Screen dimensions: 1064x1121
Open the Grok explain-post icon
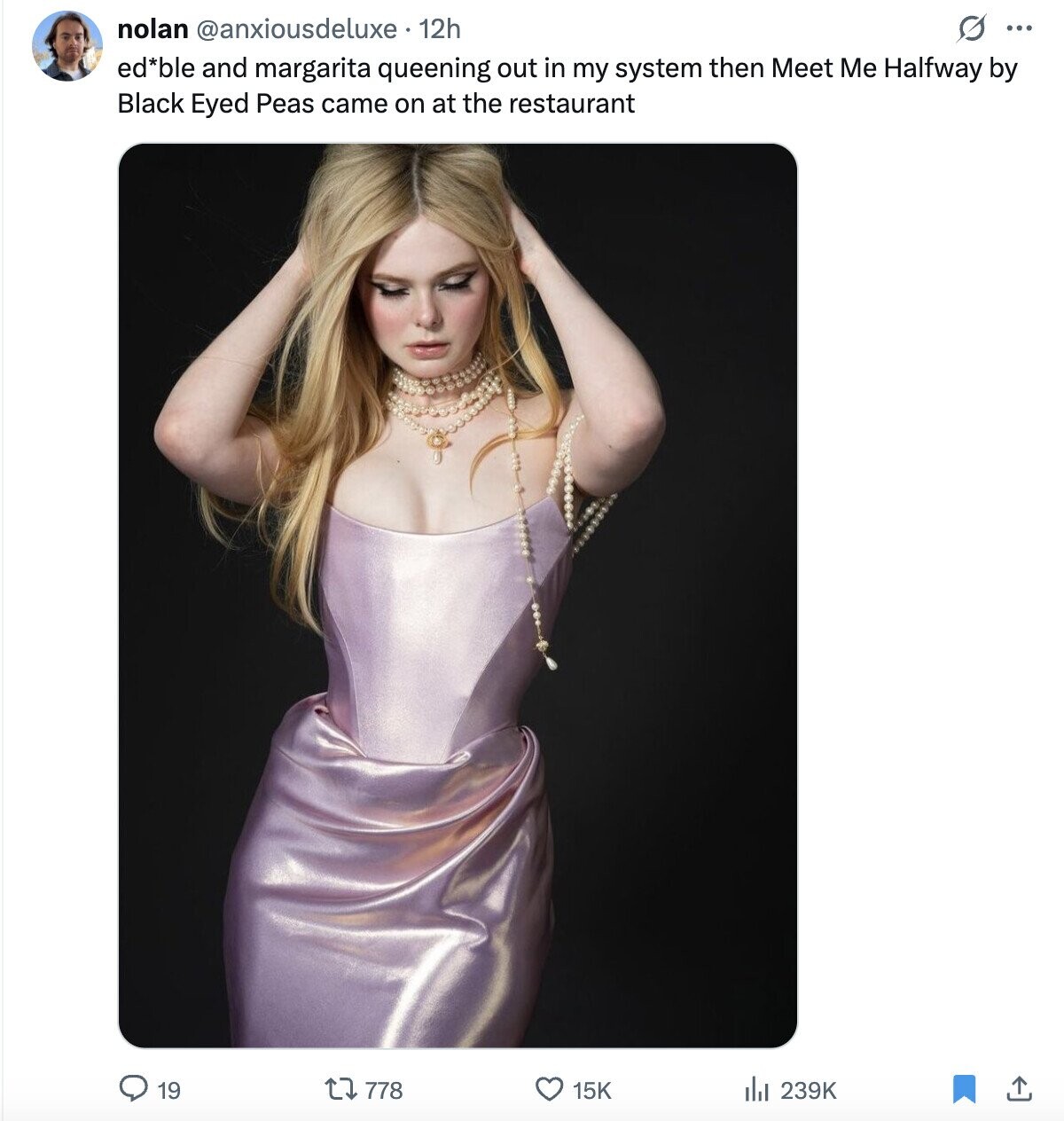[x=971, y=30]
